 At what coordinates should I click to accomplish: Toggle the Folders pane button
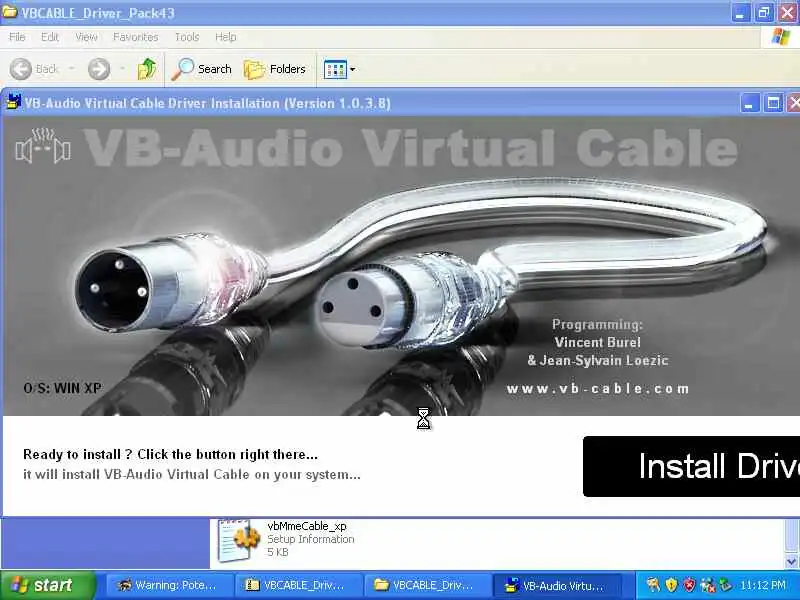[x=275, y=69]
